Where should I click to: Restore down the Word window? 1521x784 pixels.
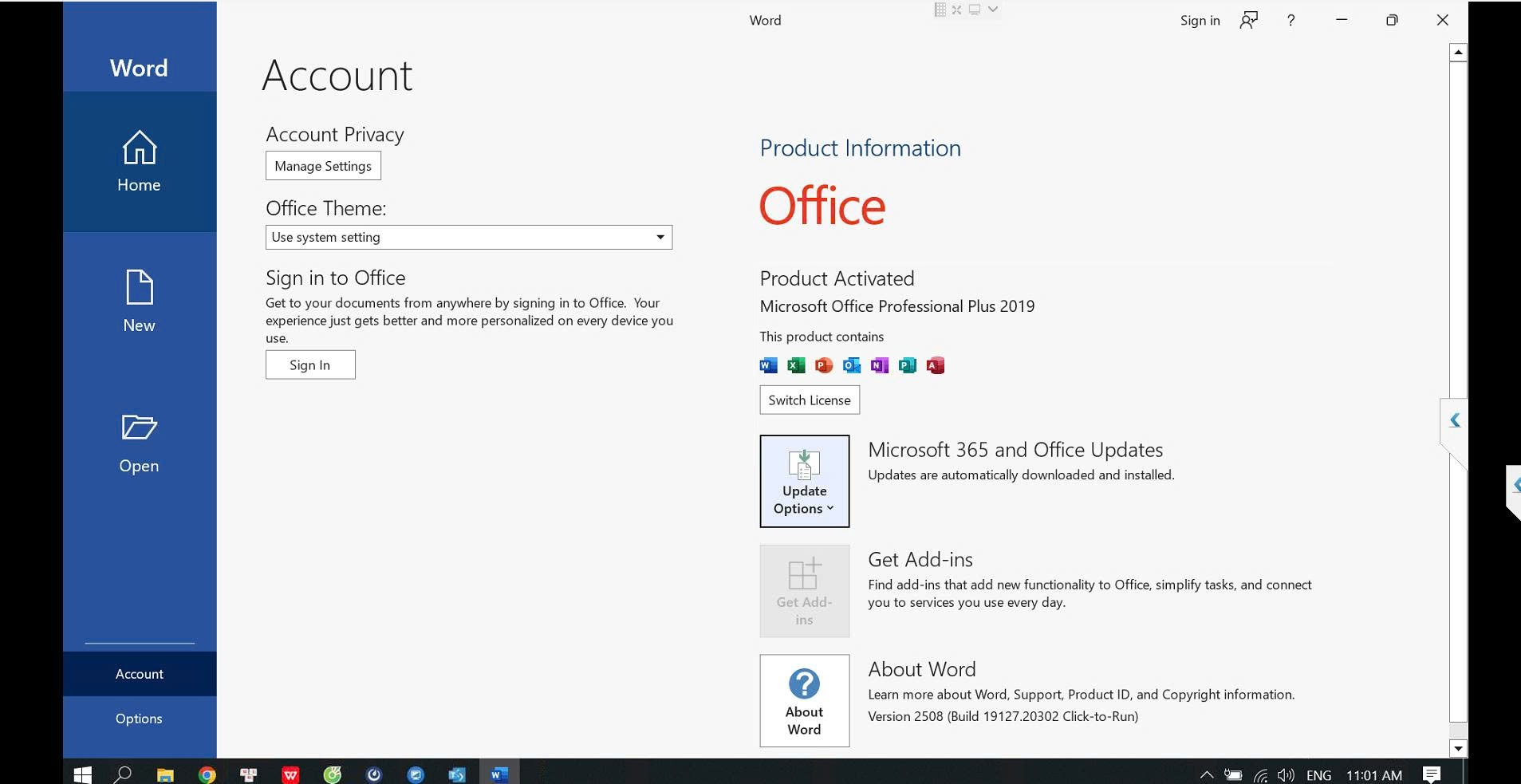point(1392,21)
